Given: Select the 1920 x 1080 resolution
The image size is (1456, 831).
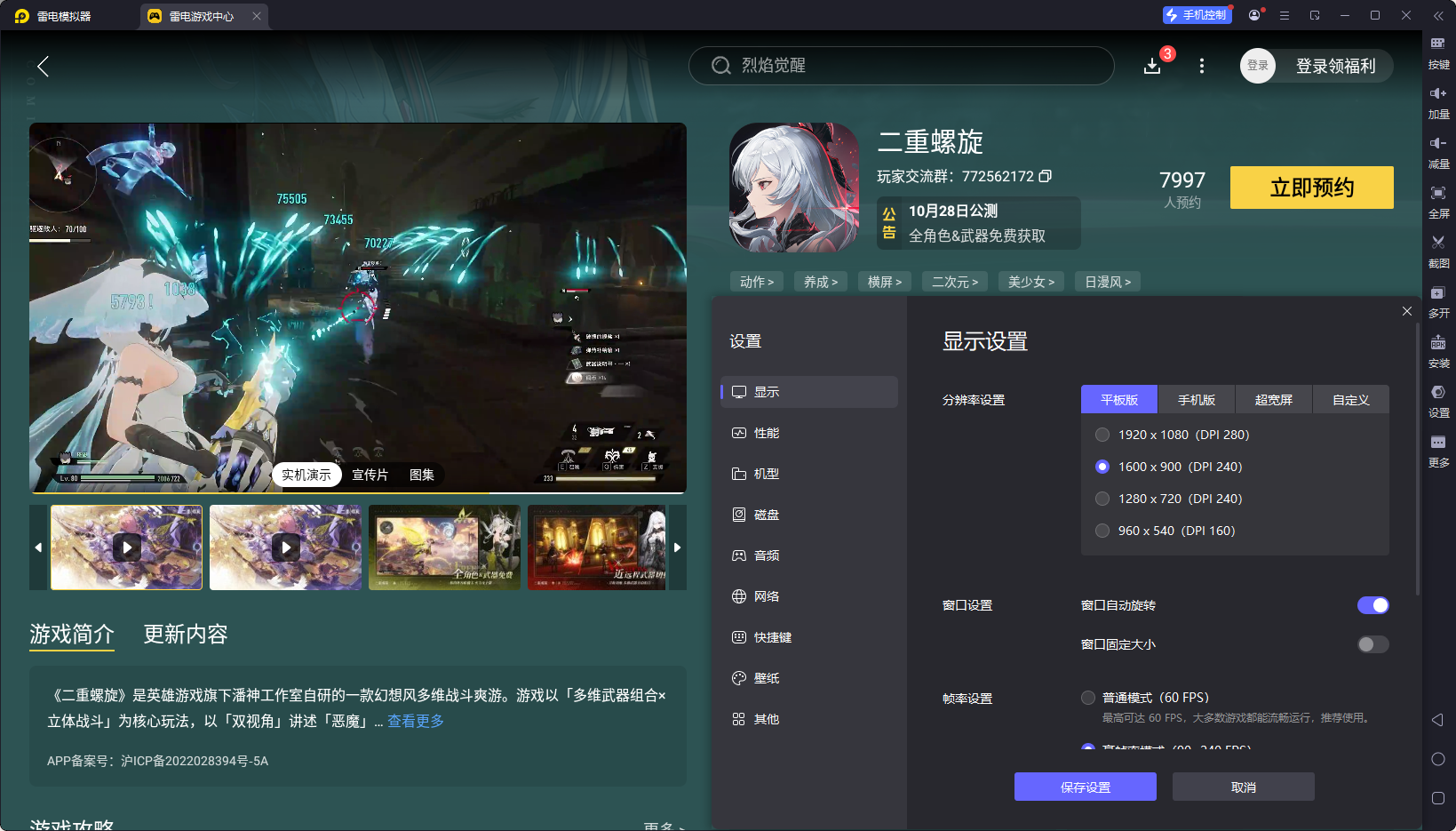Looking at the screenshot, I should [1102, 435].
